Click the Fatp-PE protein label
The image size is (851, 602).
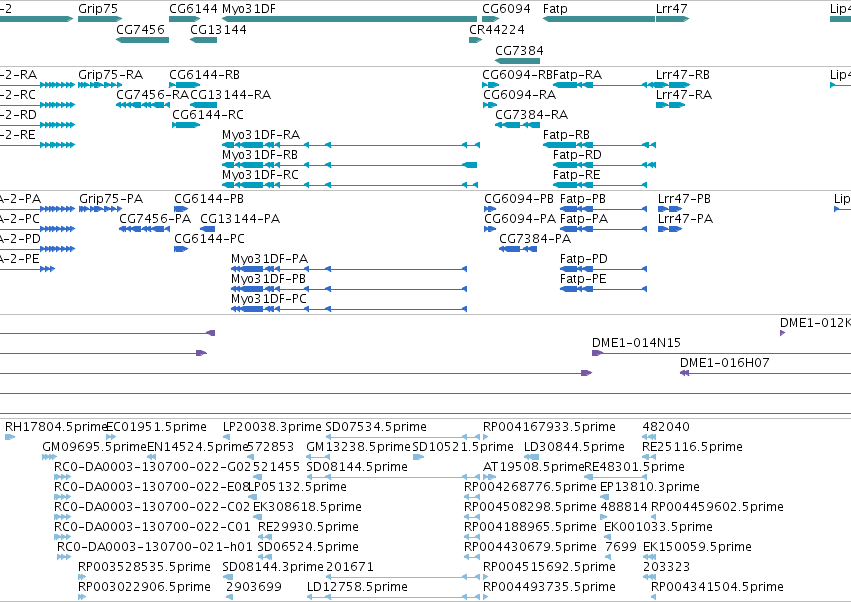point(583,279)
